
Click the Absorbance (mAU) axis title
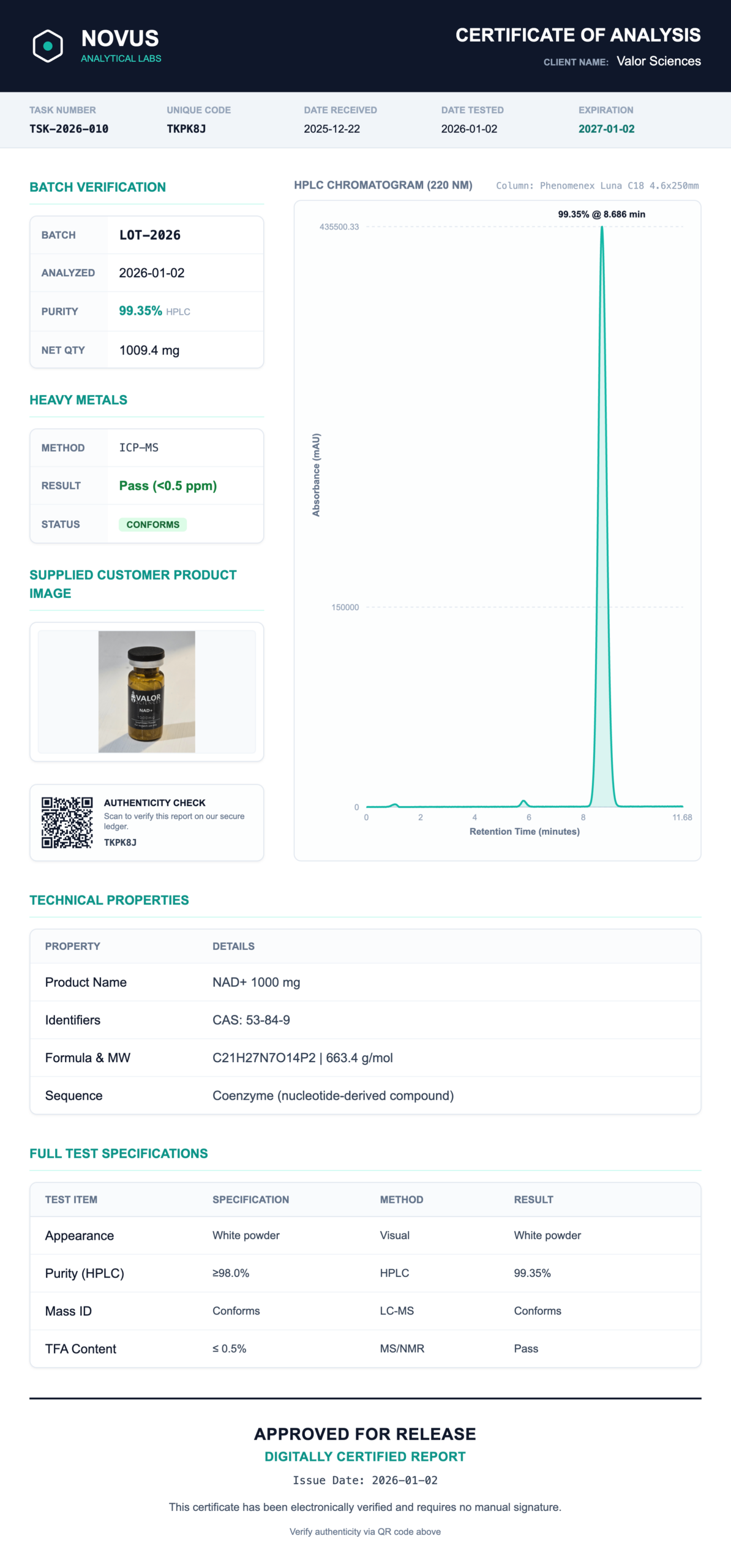(x=316, y=475)
